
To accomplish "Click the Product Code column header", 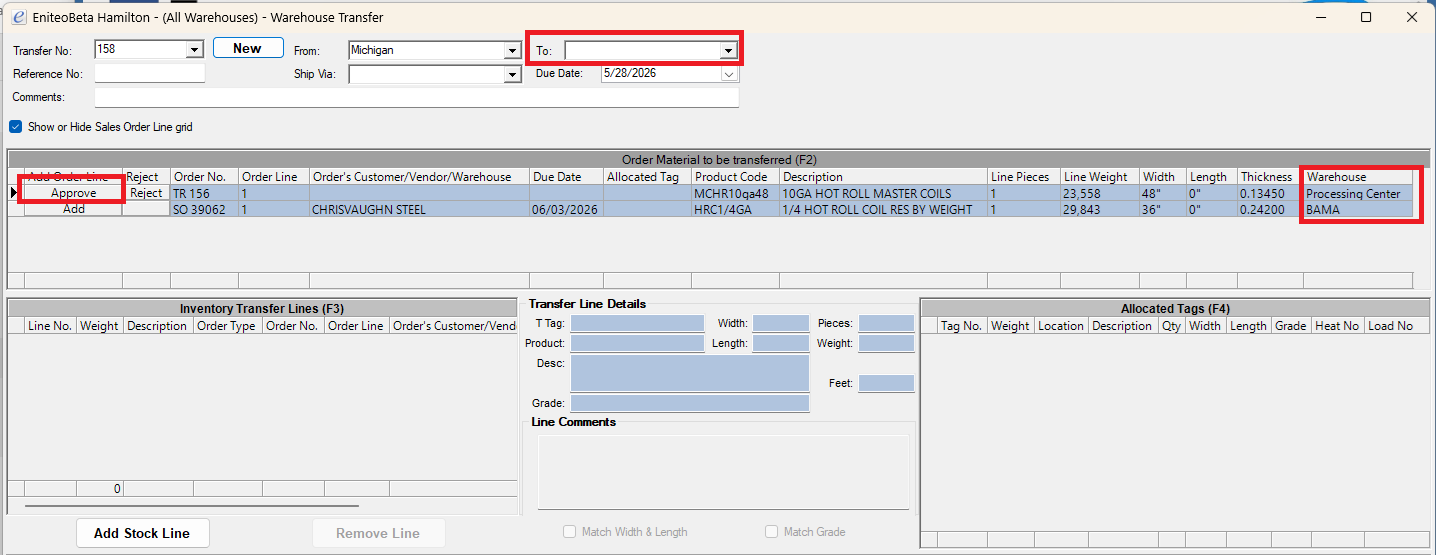I will (x=735, y=177).
